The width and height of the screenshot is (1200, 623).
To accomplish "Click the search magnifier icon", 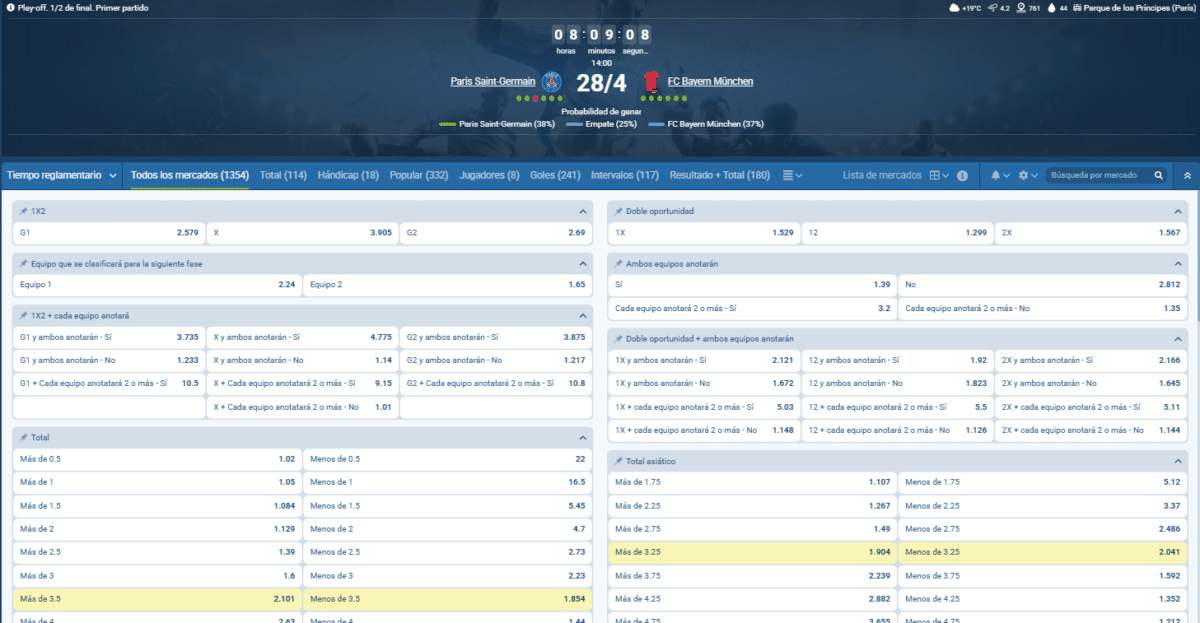I will (x=1159, y=175).
